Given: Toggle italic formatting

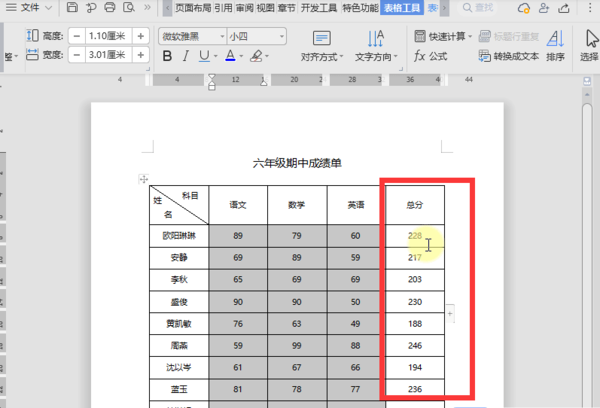Looking at the screenshot, I should tap(186, 56).
